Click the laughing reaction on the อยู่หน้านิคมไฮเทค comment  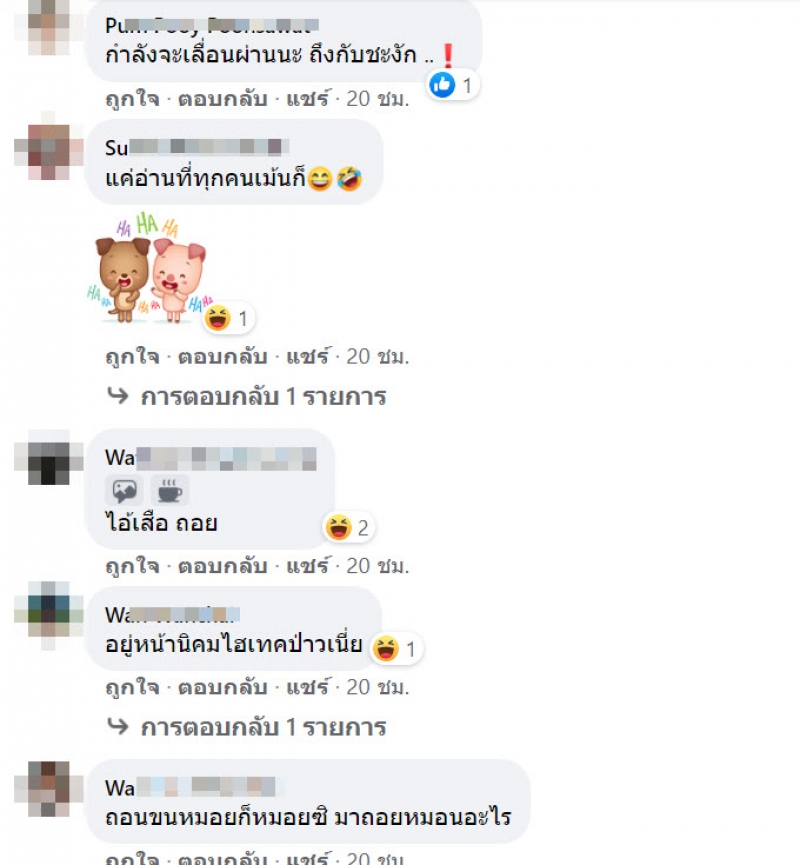[386, 648]
